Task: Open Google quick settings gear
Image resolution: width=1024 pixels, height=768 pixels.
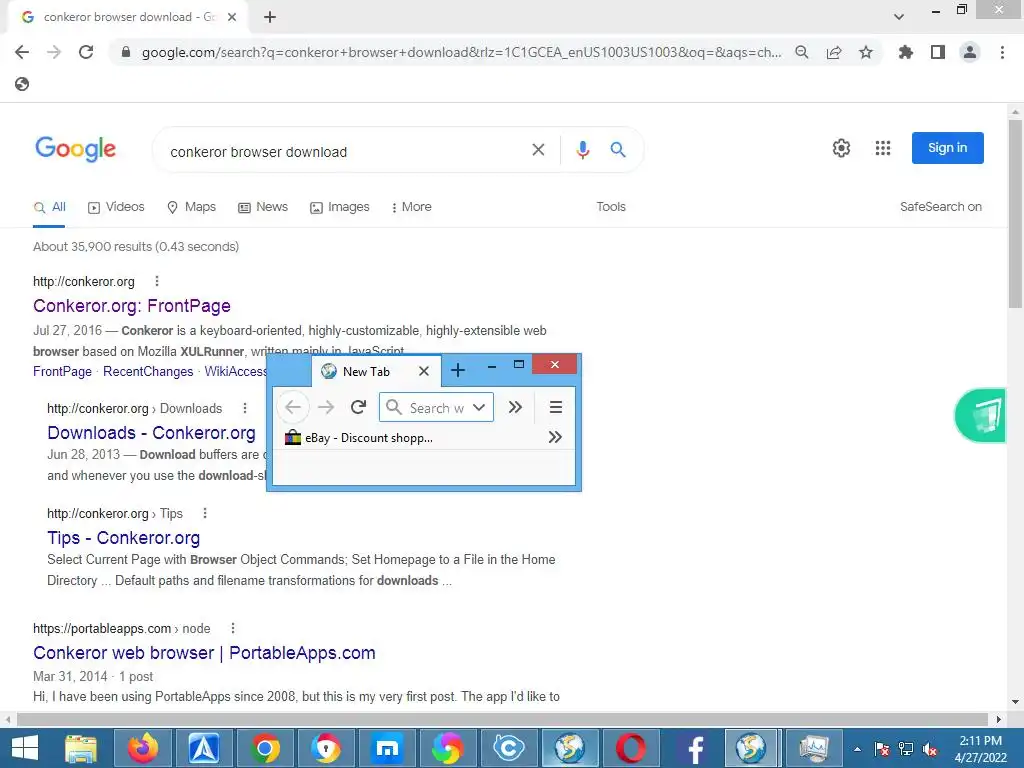Action: point(841,148)
